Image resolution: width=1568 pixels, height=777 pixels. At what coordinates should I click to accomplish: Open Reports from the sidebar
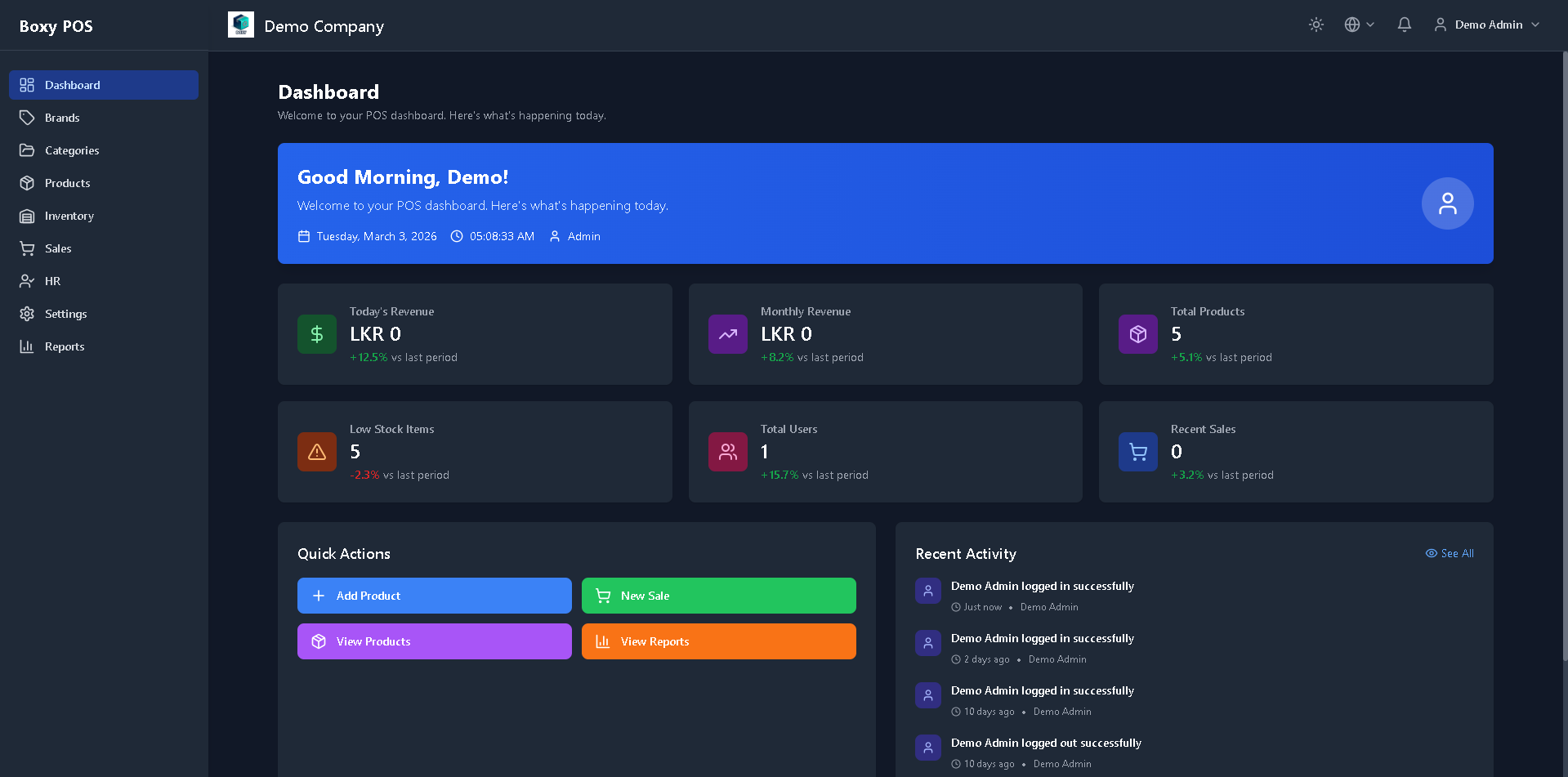coord(104,346)
